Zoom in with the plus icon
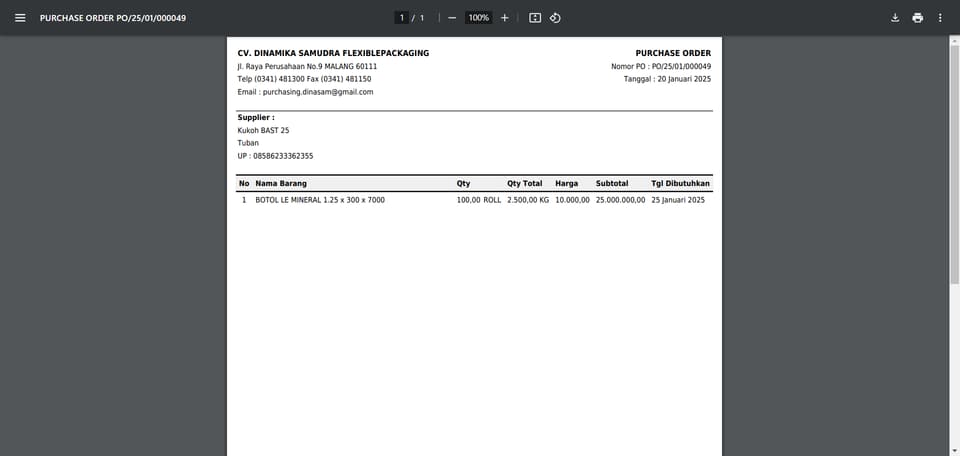 tap(504, 18)
